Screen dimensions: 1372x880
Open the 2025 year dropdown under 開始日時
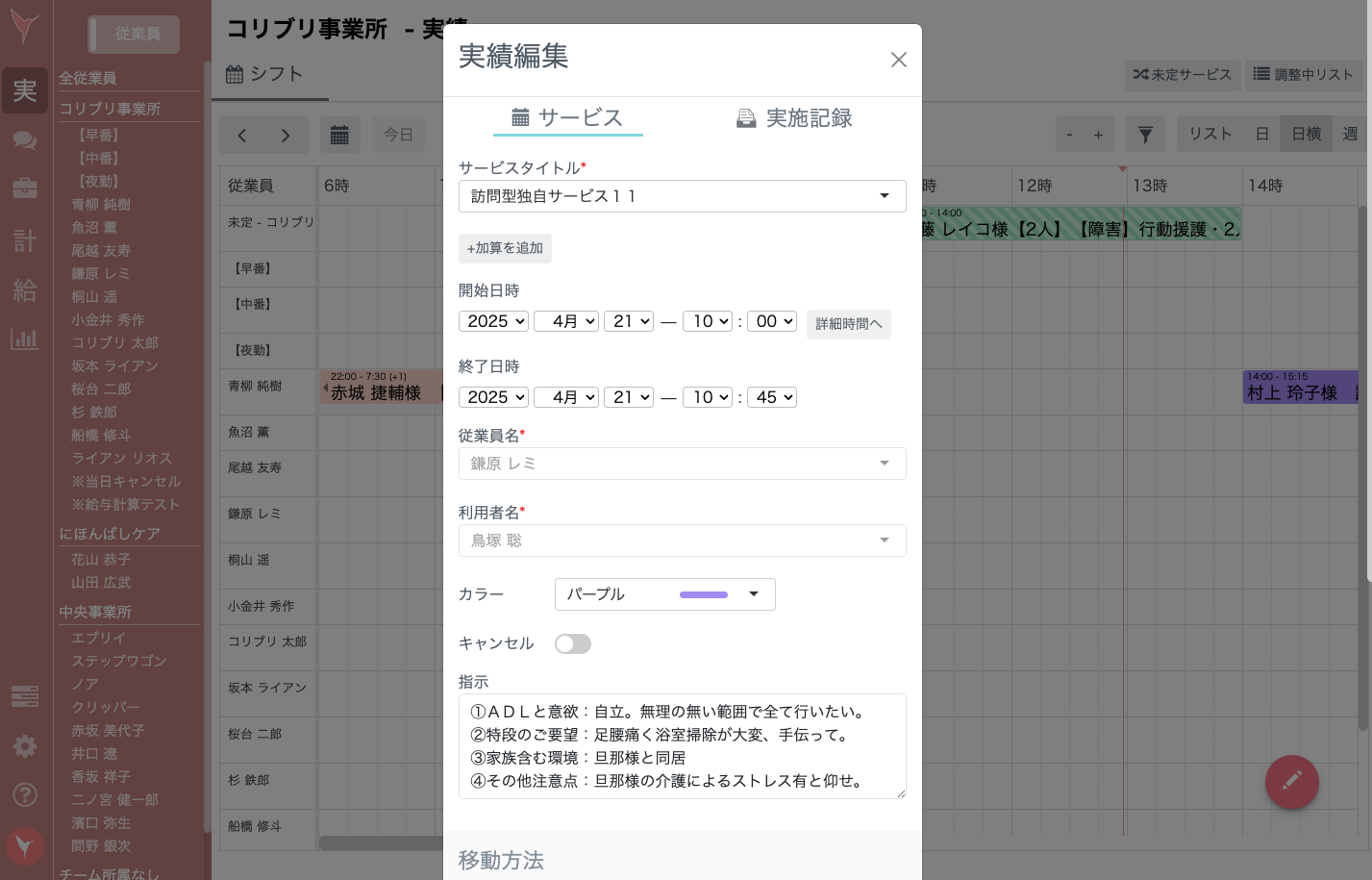tap(493, 321)
